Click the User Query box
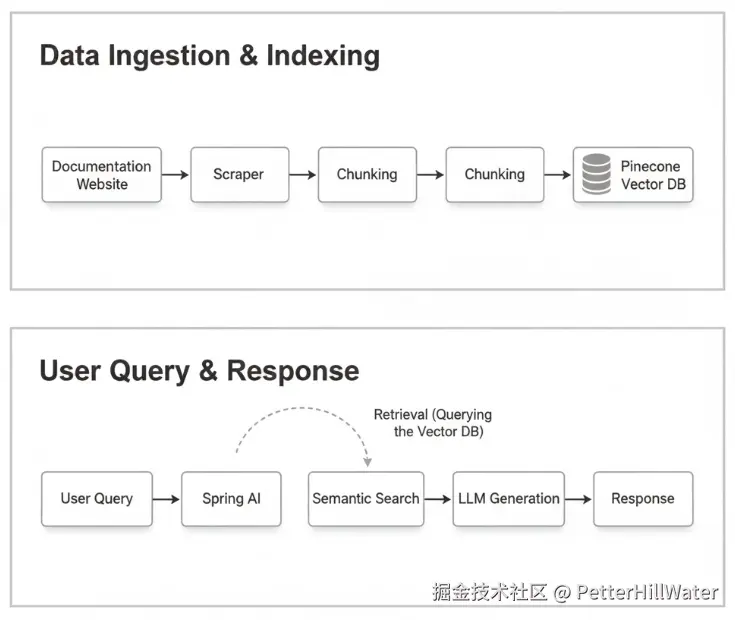735x620 pixels. pyautogui.click(x=97, y=499)
